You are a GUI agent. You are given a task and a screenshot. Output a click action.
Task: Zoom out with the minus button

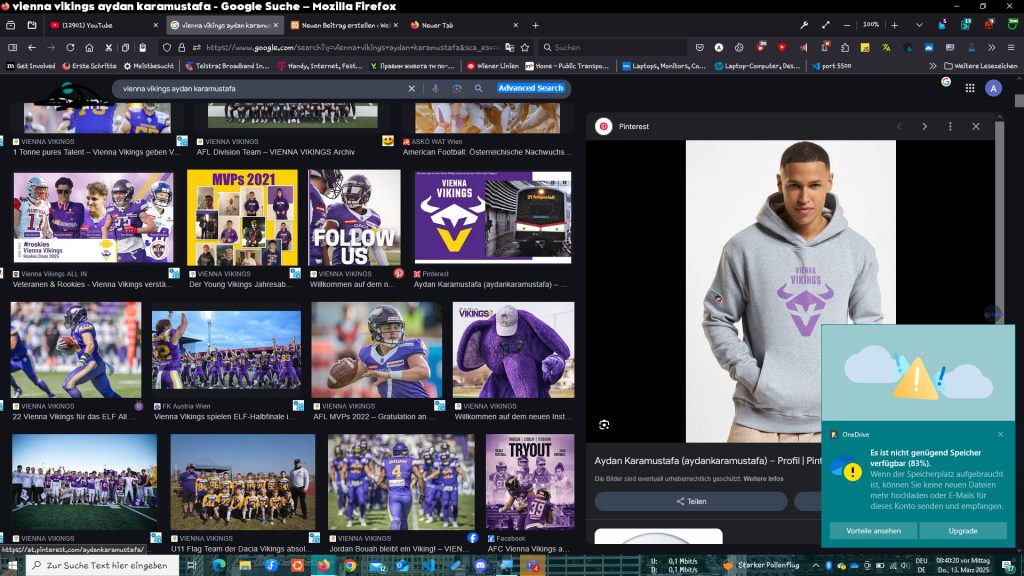tap(846, 25)
